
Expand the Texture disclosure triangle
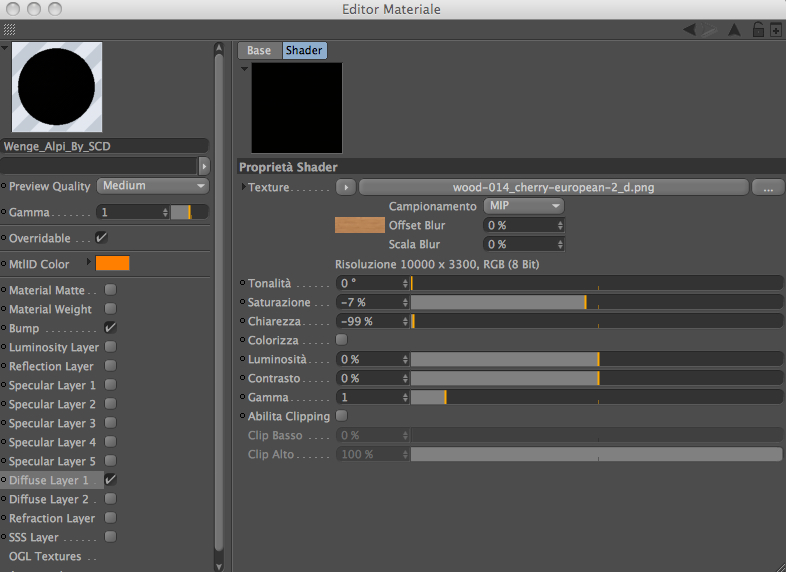pyautogui.click(x=244, y=186)
